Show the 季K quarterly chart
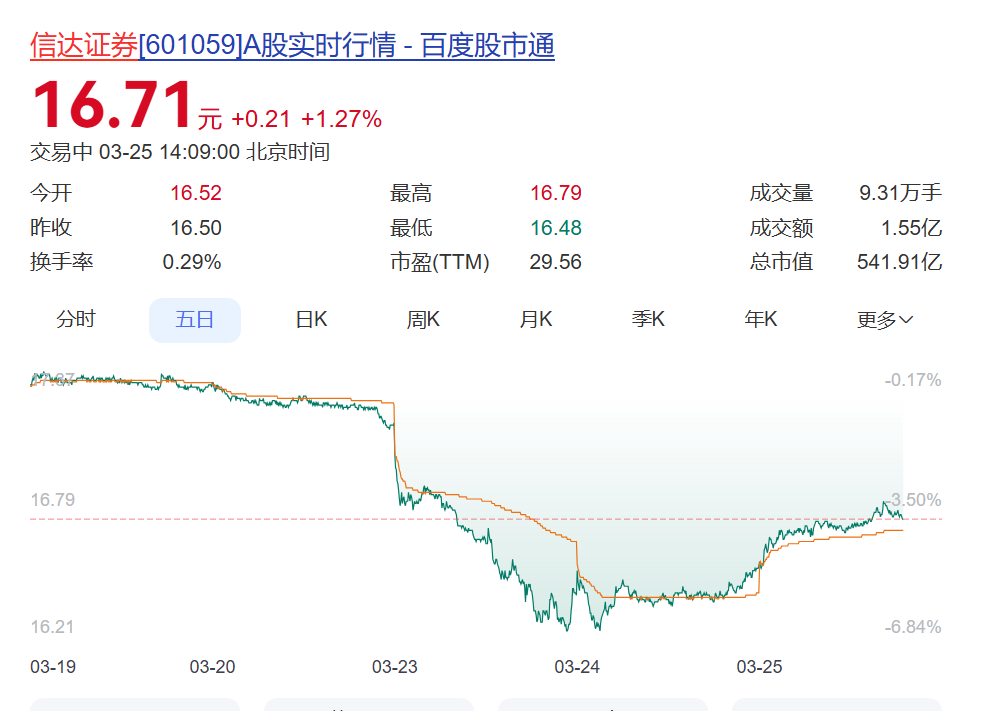Screen dimensions: 983x711 [648, 320]
